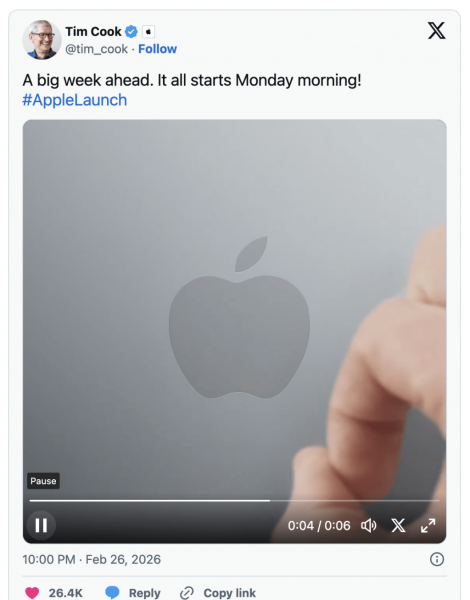Open video on X via player icon

pyautogui.click(x=398, y=525)
